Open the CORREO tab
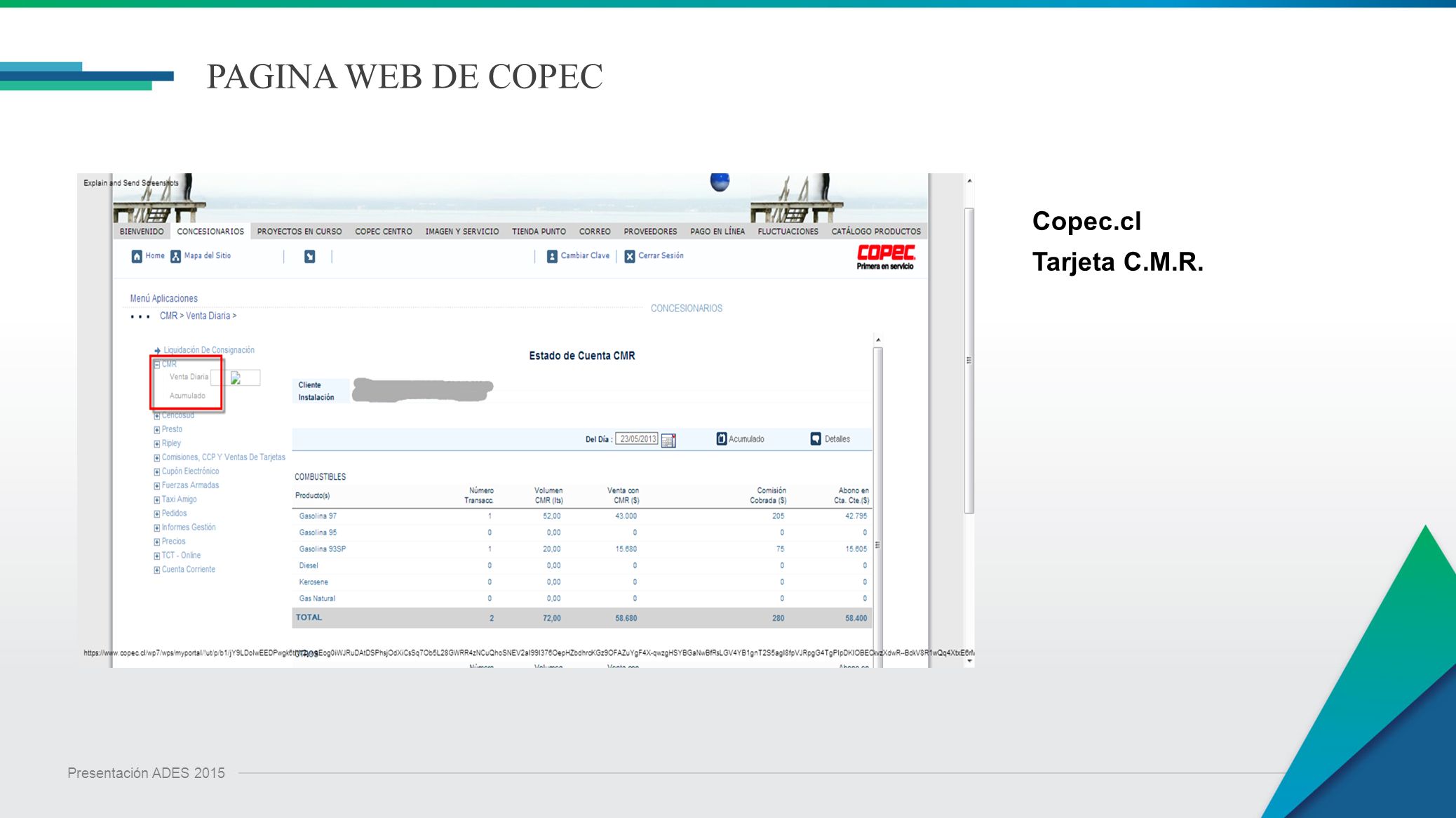Screen dimensions: 1456x818 click(595, 232)
